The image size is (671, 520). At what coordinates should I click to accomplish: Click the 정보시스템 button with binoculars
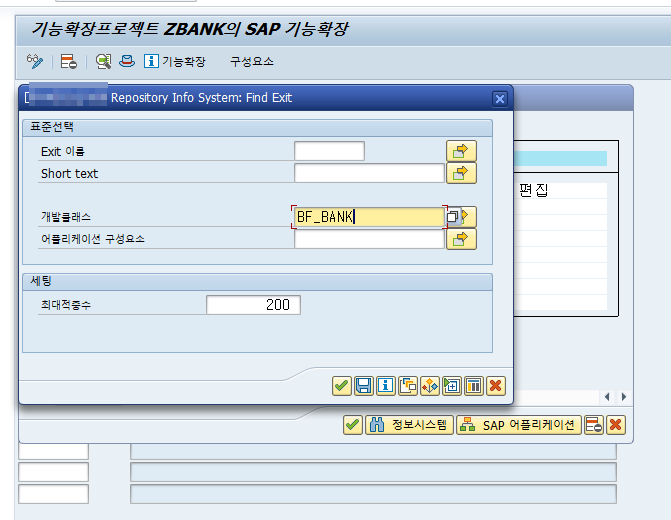tap(409, 425)
